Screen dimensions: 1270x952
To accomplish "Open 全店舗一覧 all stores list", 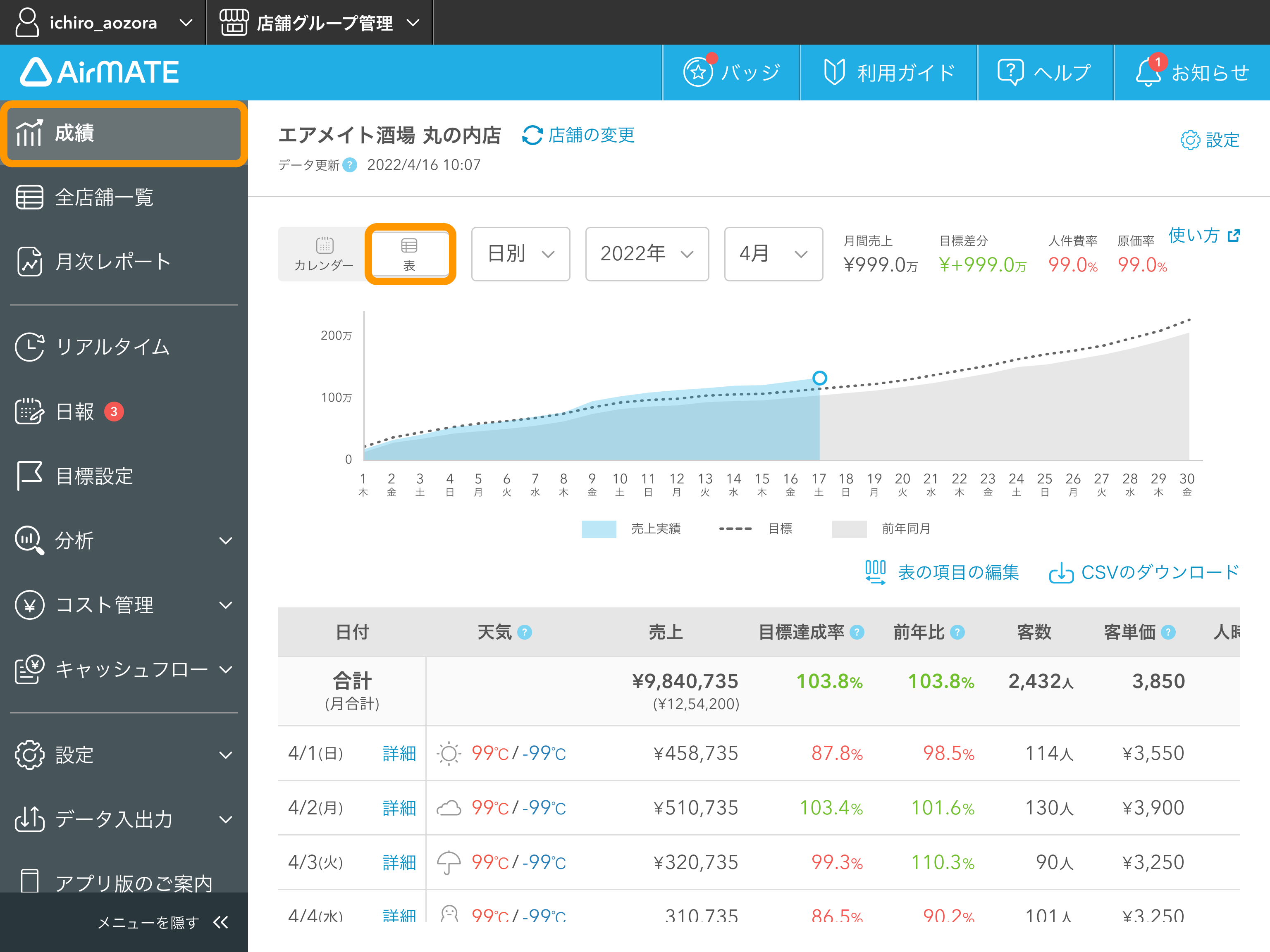I will pyautogui.click(x=124, y=198).
